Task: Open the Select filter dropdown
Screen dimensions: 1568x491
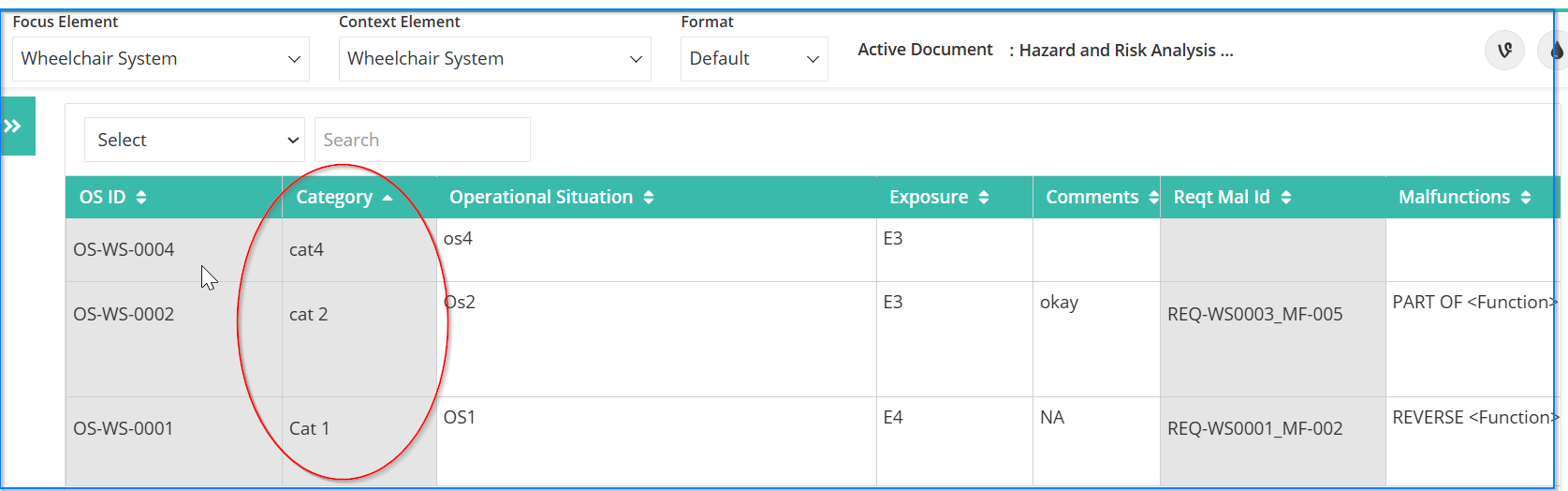Action: click(x=195, y=140)
